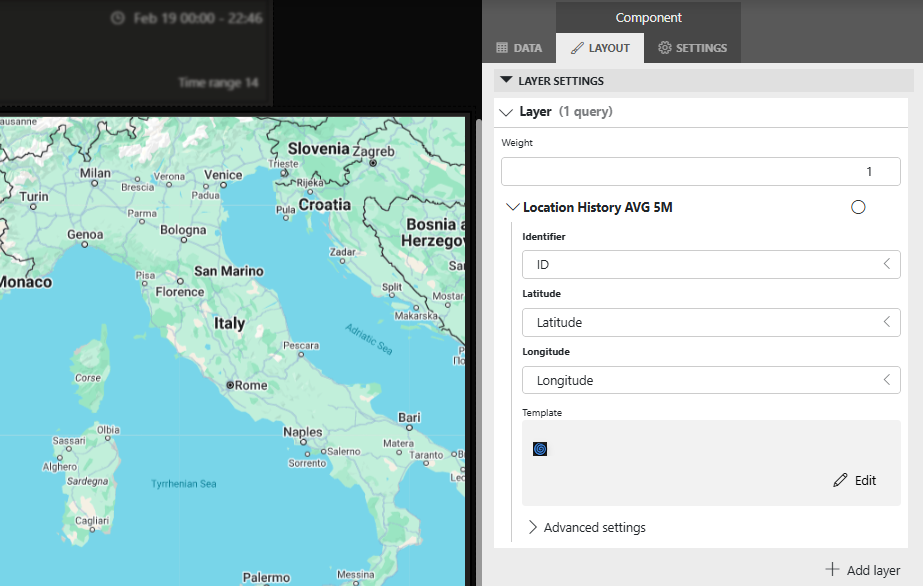Edit the layer template
Viewport: 923px width, 586px height.
click(855, 480)
